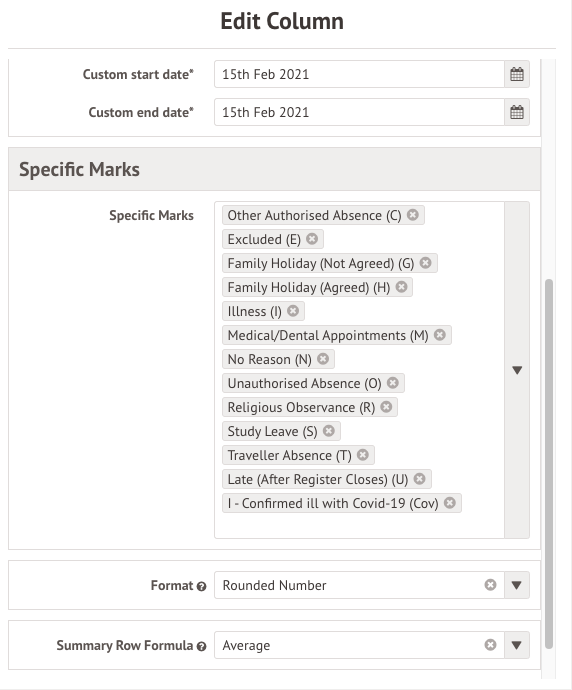Open the Summary Row Formula dropdown arrow
The height and width of the screenshot is (690, 572).
[517, 645]
